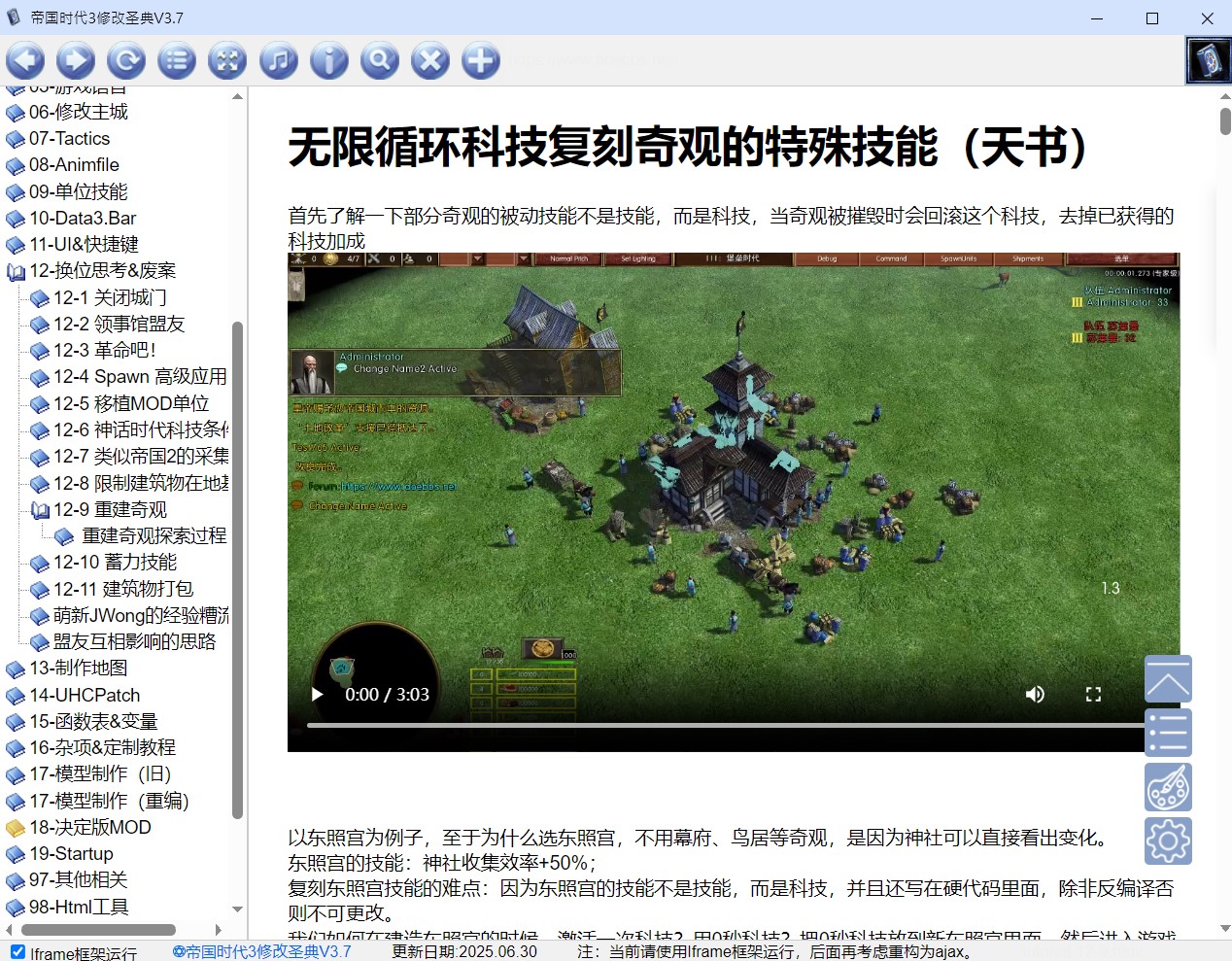This screenshot has height=961, width=1232.
Task: Reload the page with the refresh icon
Action: pyautogui.click(x=126, y=60)
